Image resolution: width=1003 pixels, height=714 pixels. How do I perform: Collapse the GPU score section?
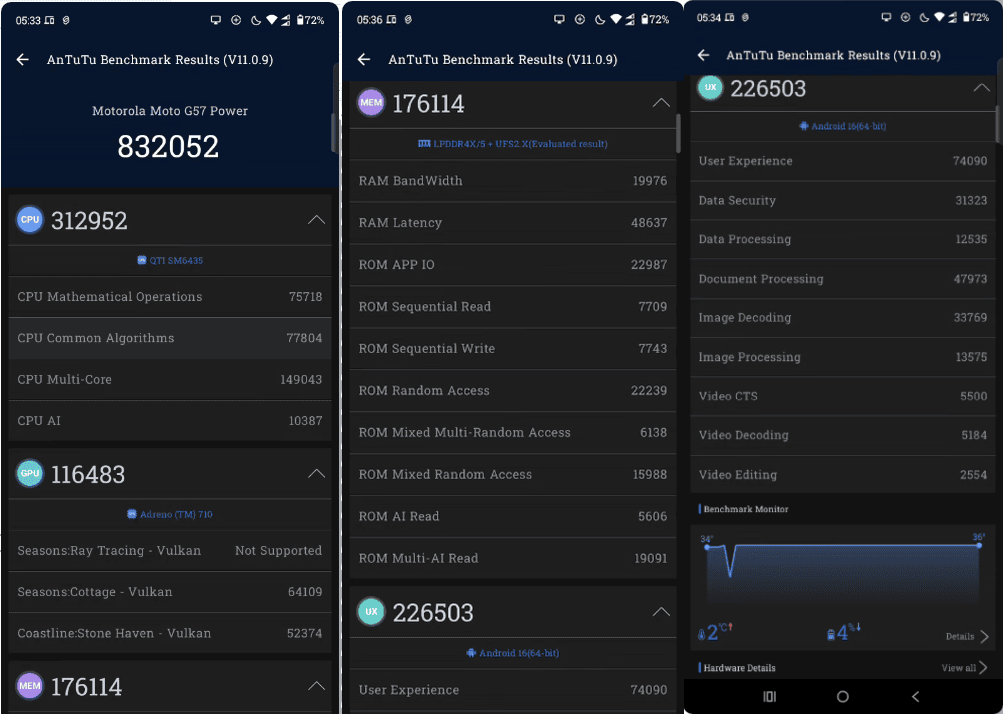[316, 473]
